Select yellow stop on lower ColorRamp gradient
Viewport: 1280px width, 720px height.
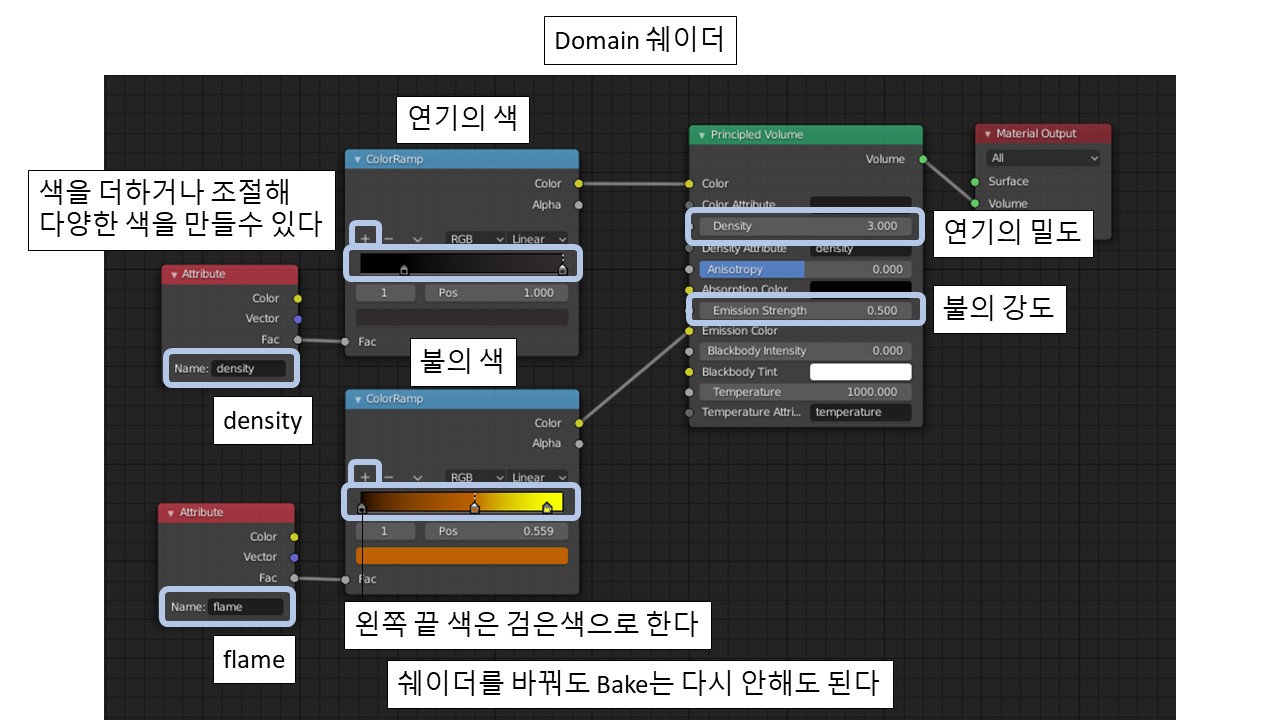click(x=547, y=507)
